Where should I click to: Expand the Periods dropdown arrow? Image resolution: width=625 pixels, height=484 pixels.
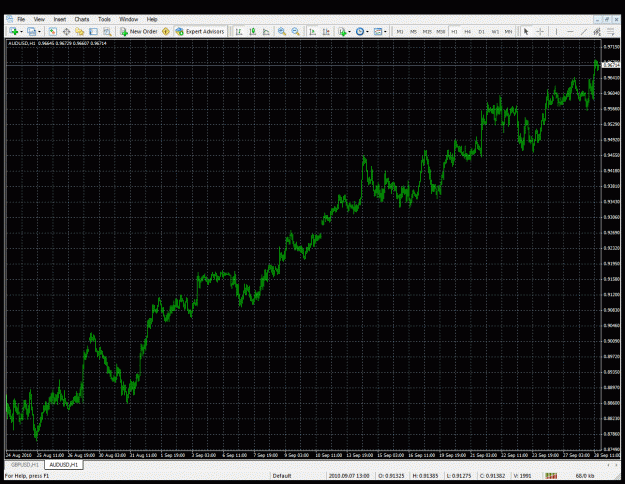coord(367,31)
